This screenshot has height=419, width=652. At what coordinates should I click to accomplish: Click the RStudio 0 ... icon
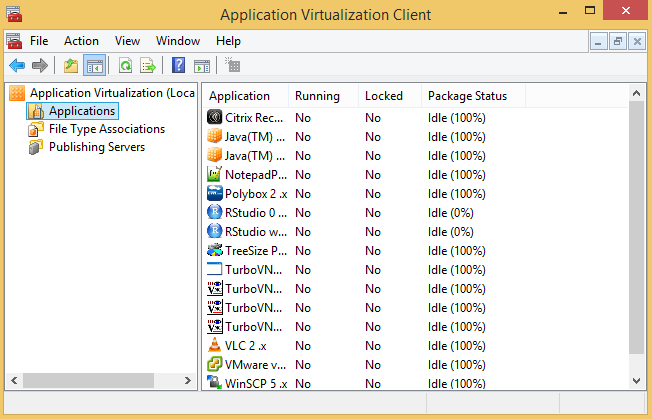click(x=215, y=212)
